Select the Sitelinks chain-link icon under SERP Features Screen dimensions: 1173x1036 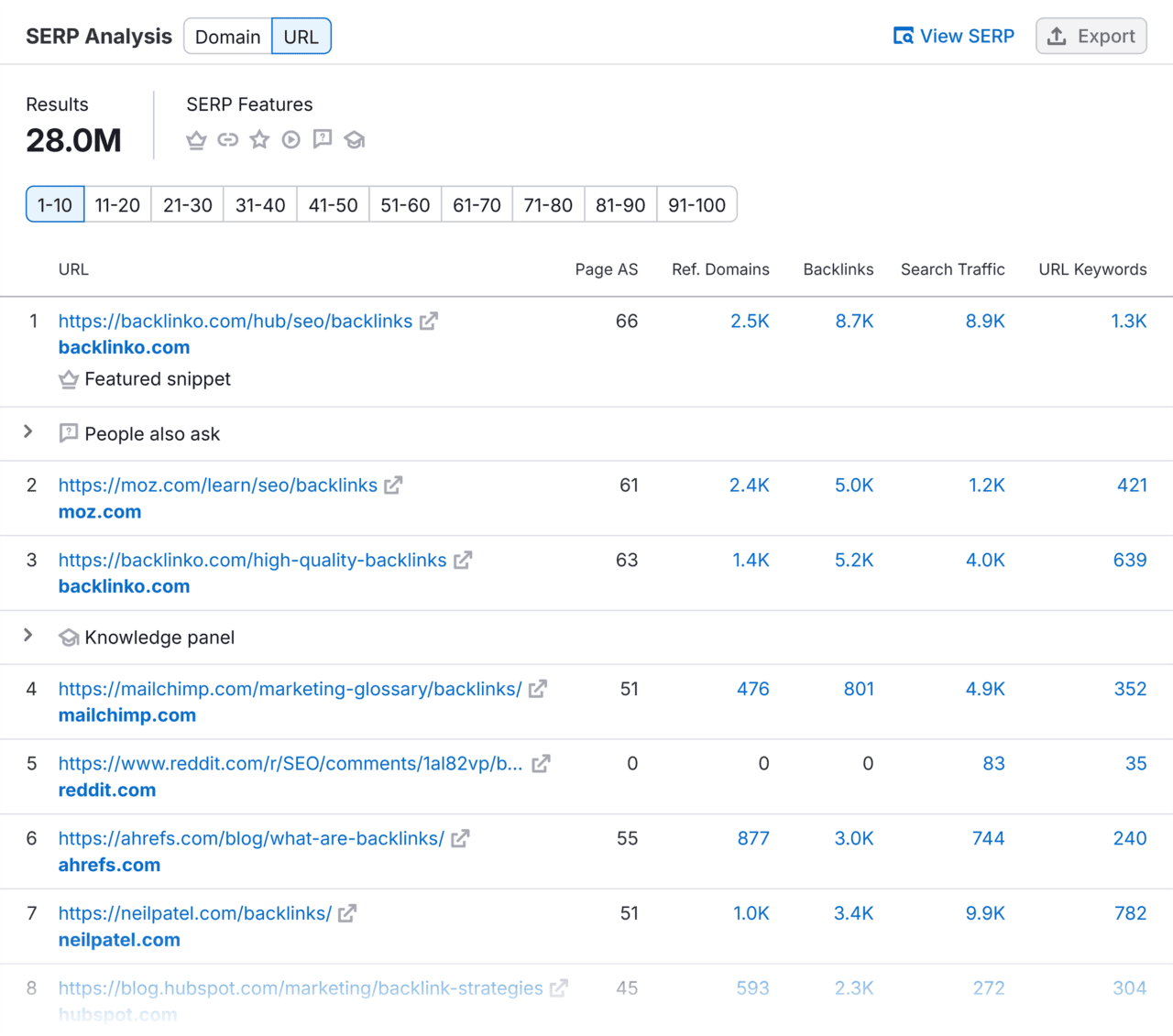point(228,139)
